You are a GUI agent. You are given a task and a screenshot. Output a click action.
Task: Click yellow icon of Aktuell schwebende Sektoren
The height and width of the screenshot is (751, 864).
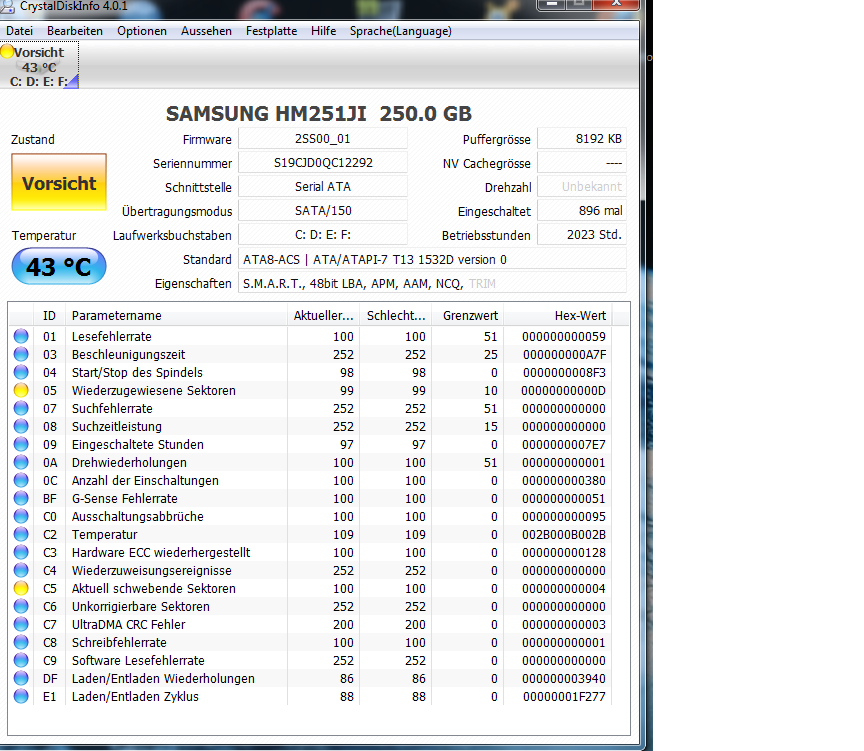point(21,588)
